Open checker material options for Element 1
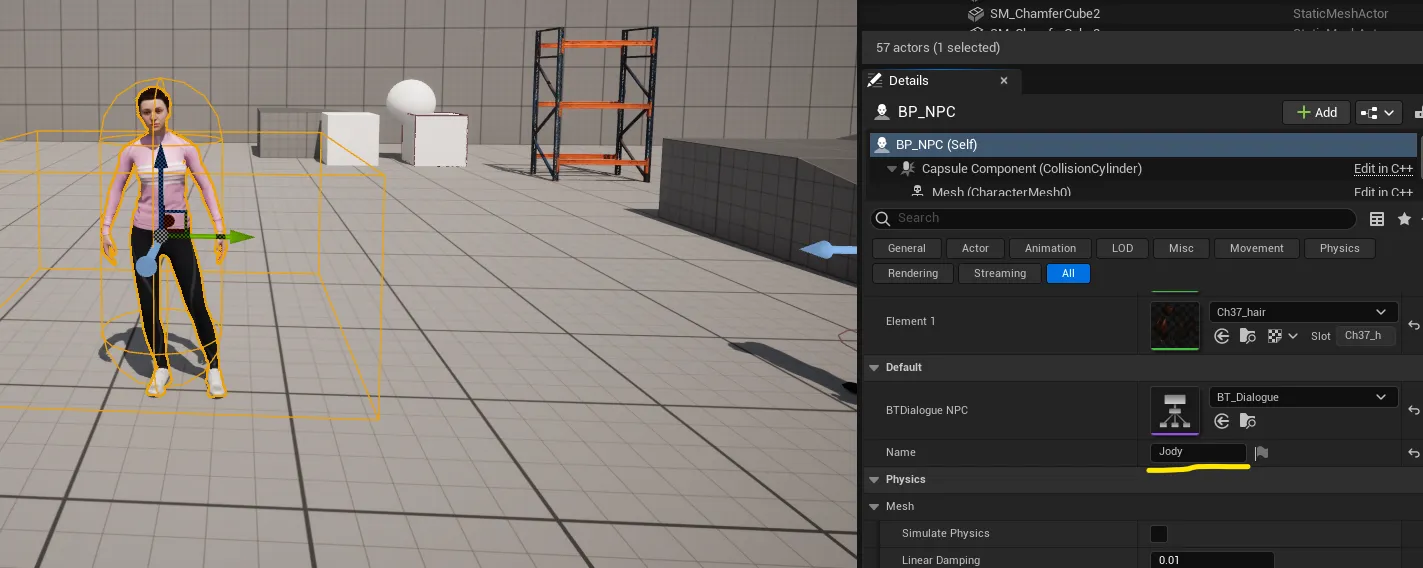1423x568 pixels. point(1282,337)
